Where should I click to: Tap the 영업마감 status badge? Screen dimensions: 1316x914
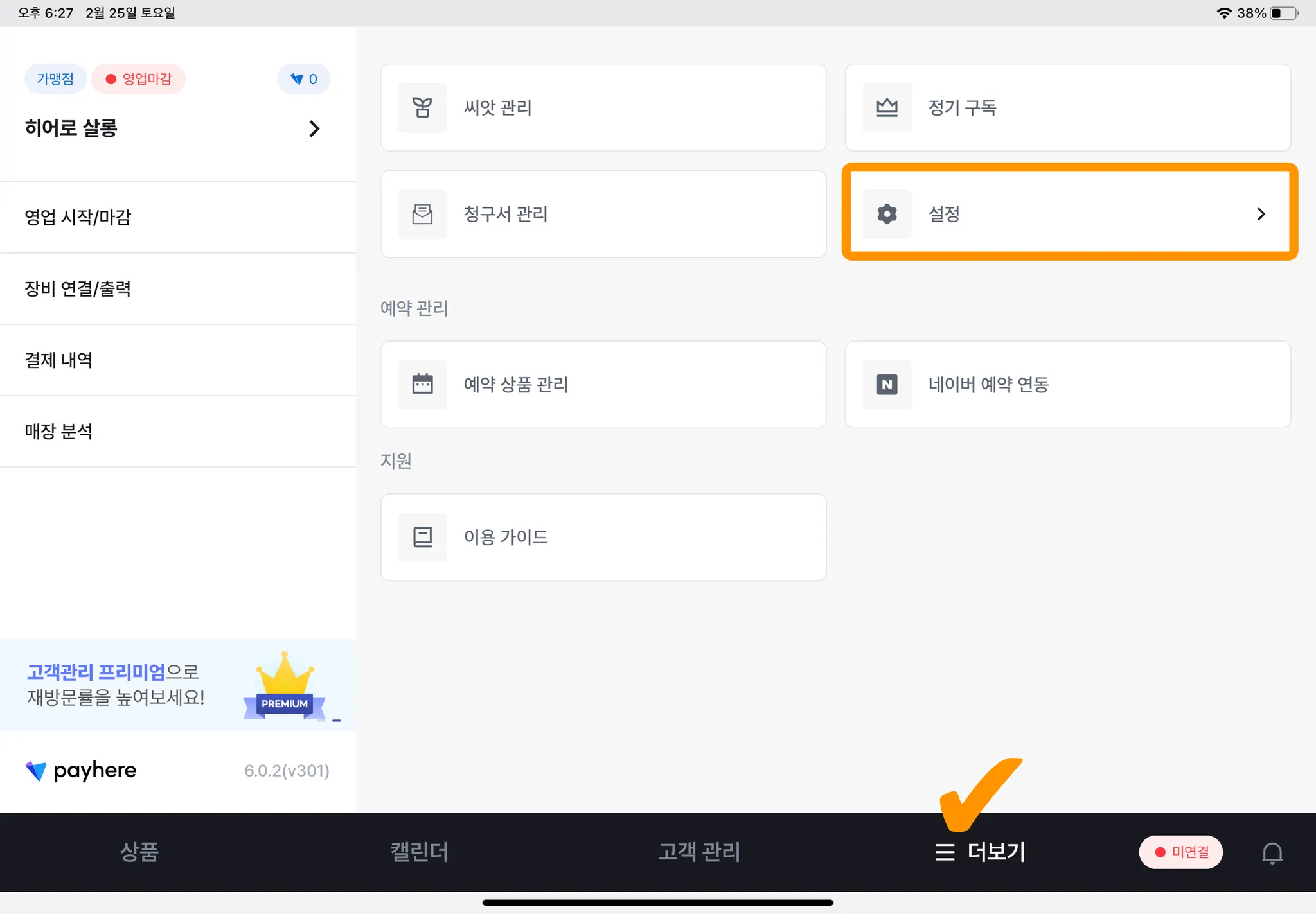pyautogui.click(x=138, y=79)
